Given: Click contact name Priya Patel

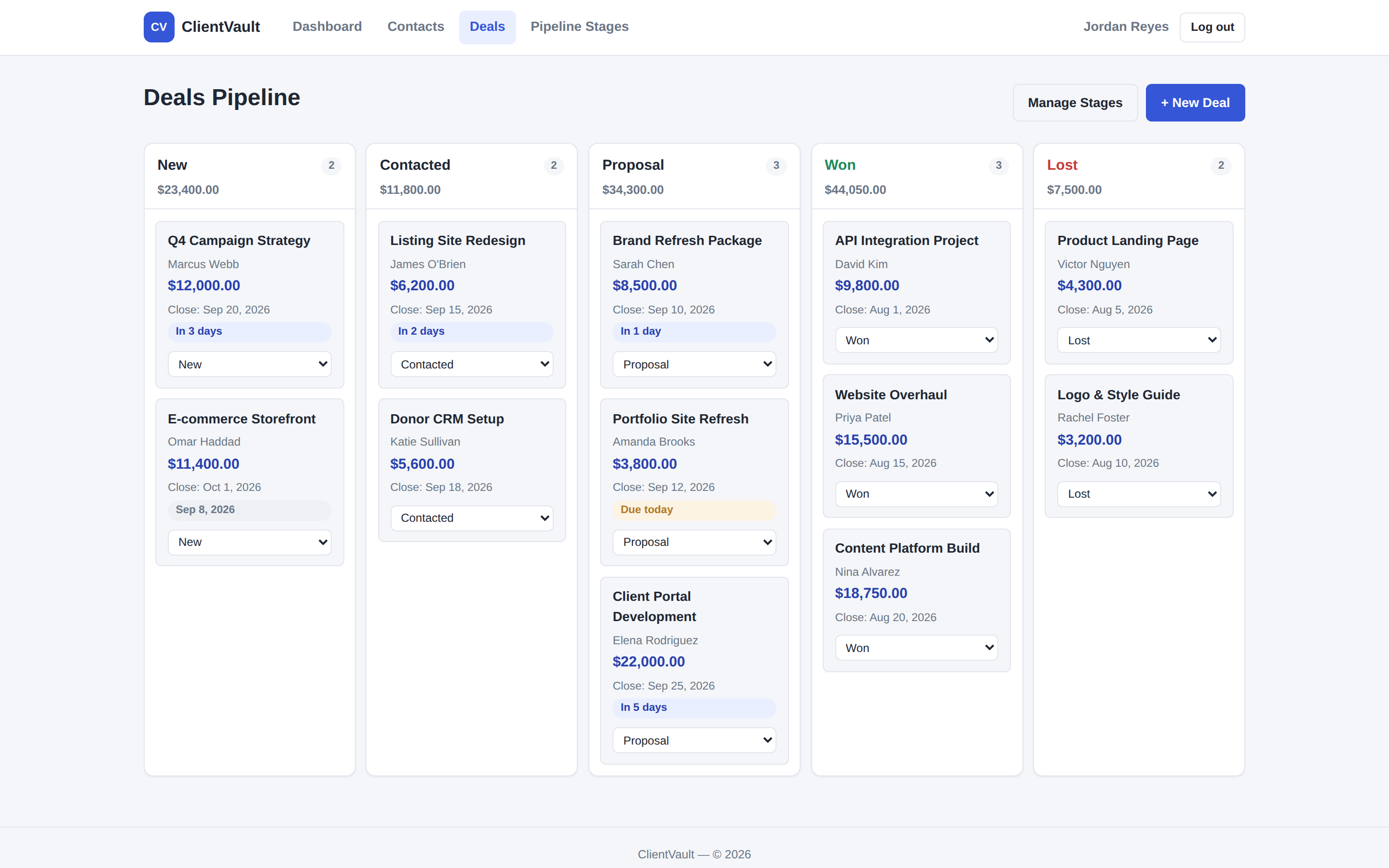Looking at the screenshot, I should pyautogui.click(x=863, y=418).
